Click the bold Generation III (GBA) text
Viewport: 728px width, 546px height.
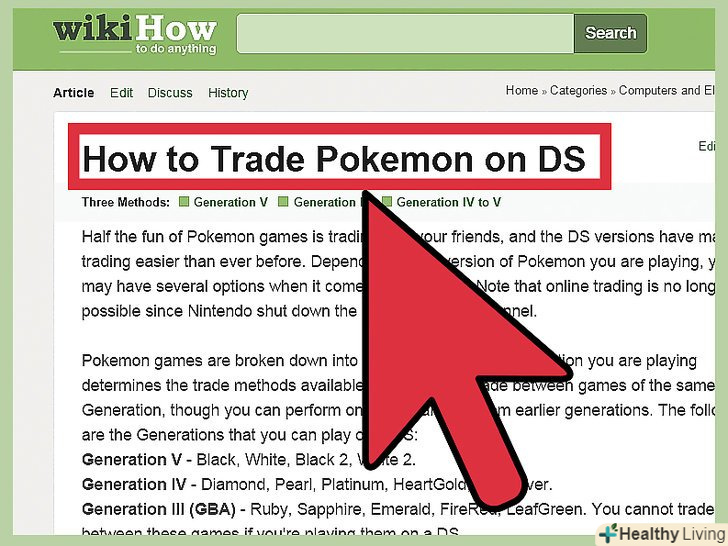point(159,509)
